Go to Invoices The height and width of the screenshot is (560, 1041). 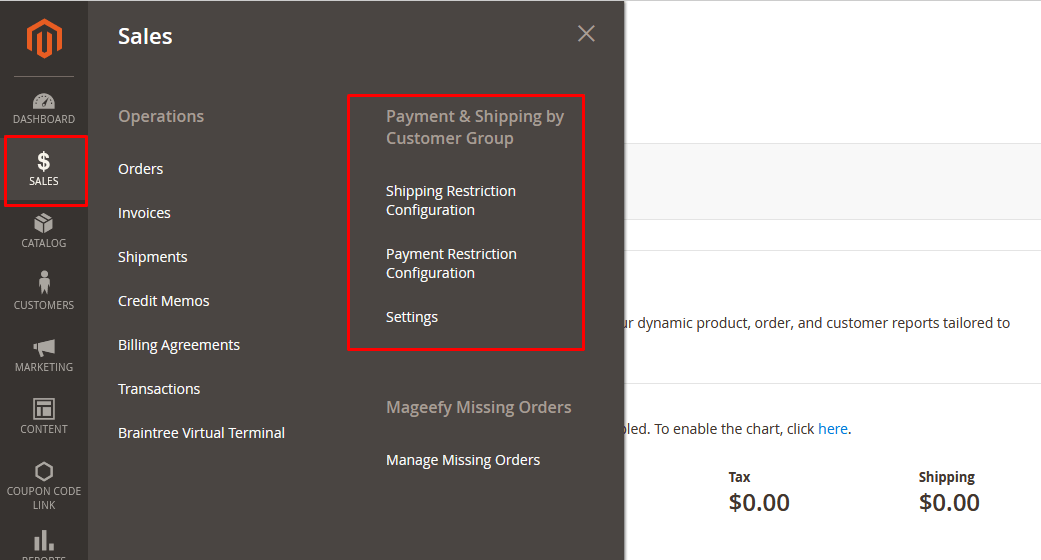coord(144,213)
